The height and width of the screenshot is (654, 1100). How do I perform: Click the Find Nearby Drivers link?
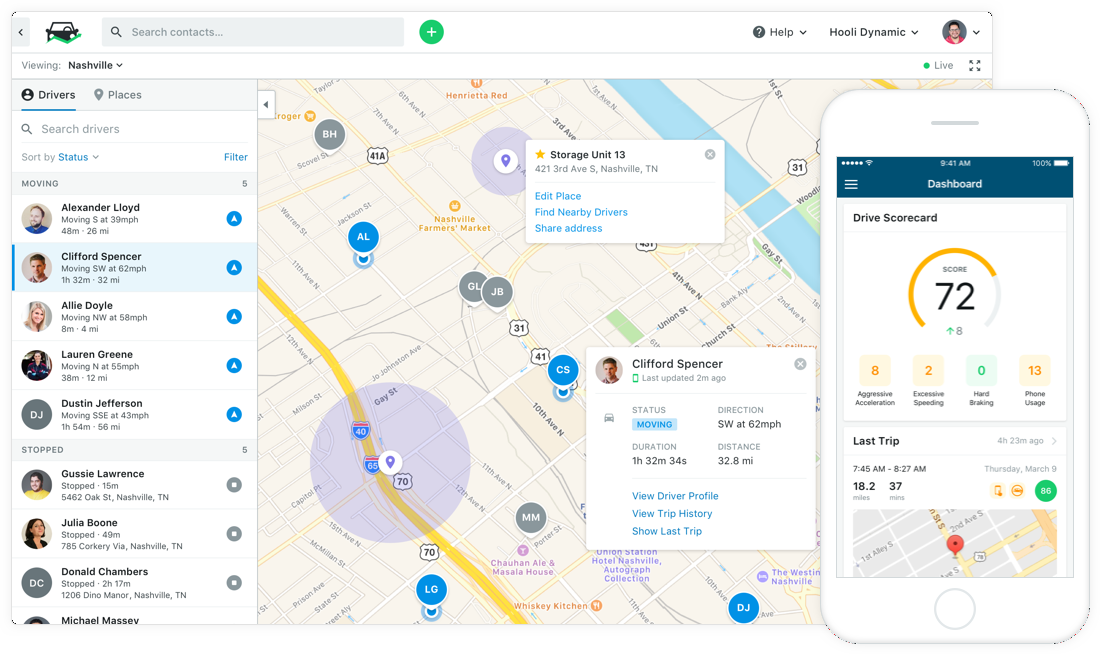pos(581,212)
